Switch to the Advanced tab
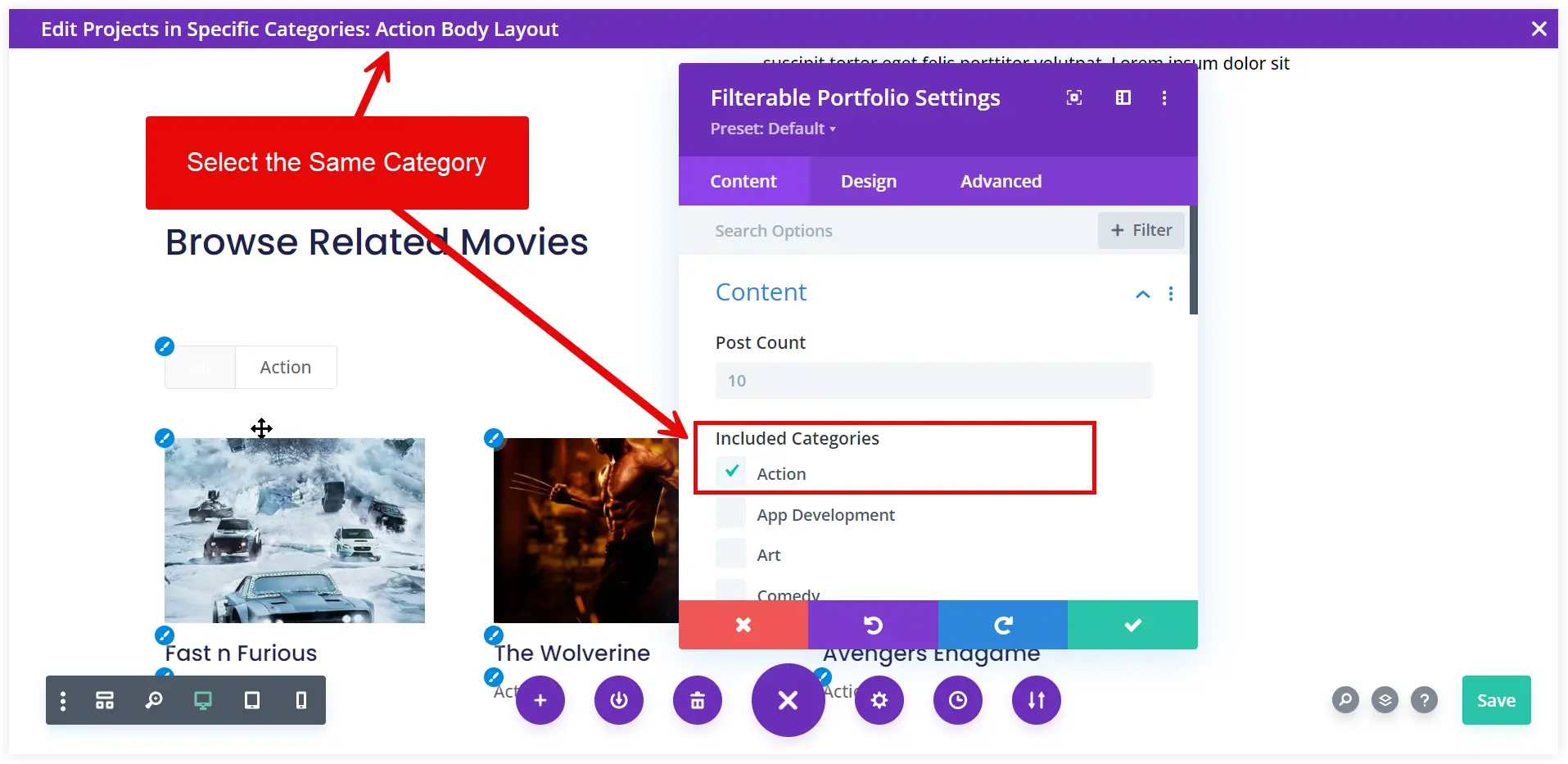Viewport: 1568px width, 764px height. coord(1001,181)
